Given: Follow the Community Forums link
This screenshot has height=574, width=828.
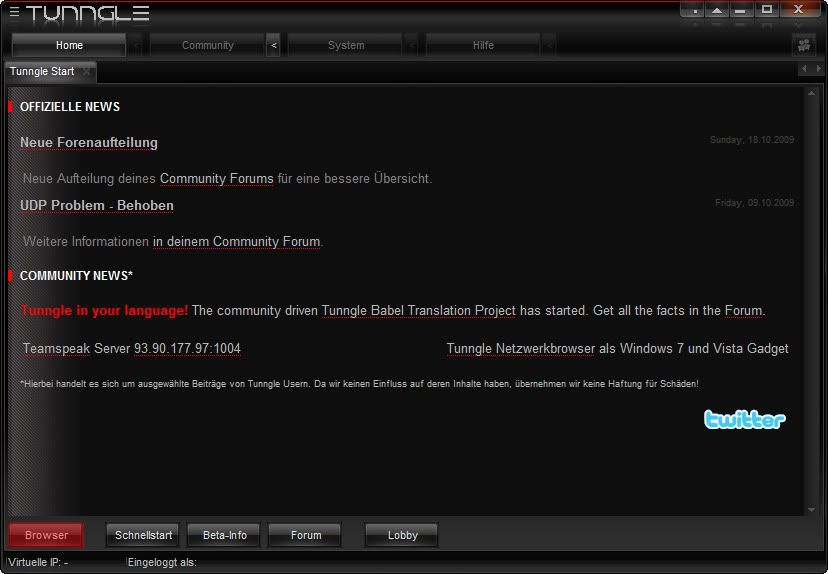Looking at the screenshot, I should pyautogui.click(x=217, y=178).
